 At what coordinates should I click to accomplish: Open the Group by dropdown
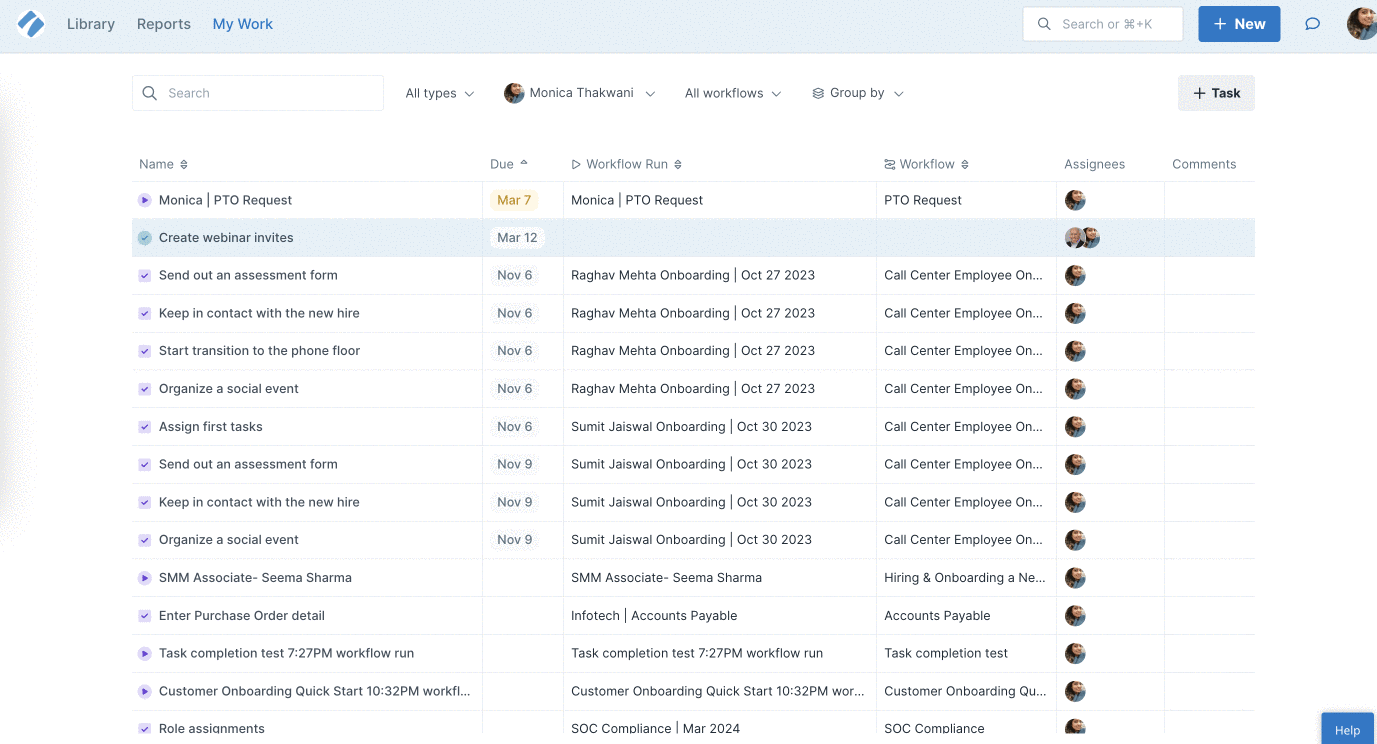pyautogui.click(x=857, y=93)
